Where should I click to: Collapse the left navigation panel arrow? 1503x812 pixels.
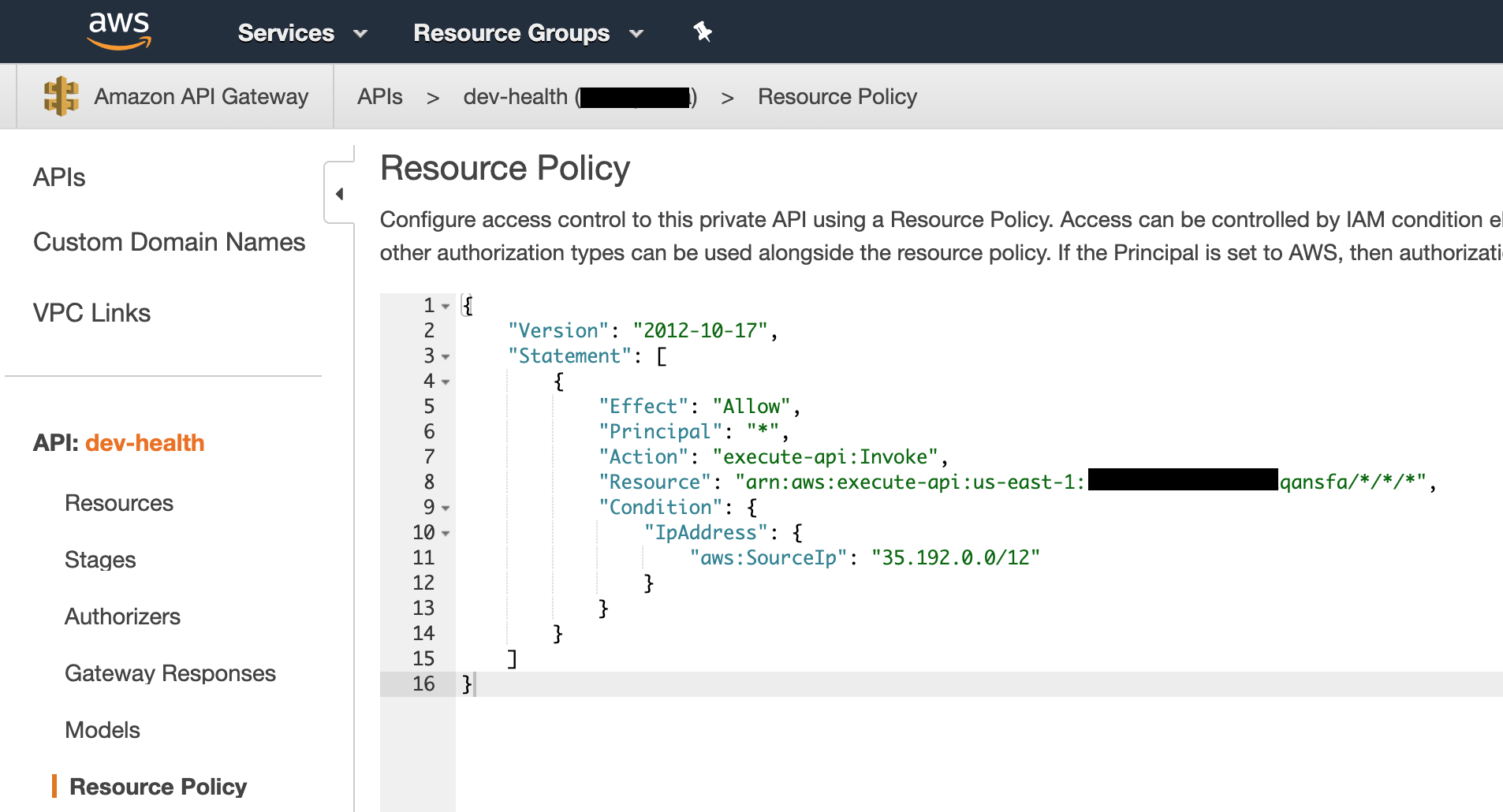coord(339,194)
